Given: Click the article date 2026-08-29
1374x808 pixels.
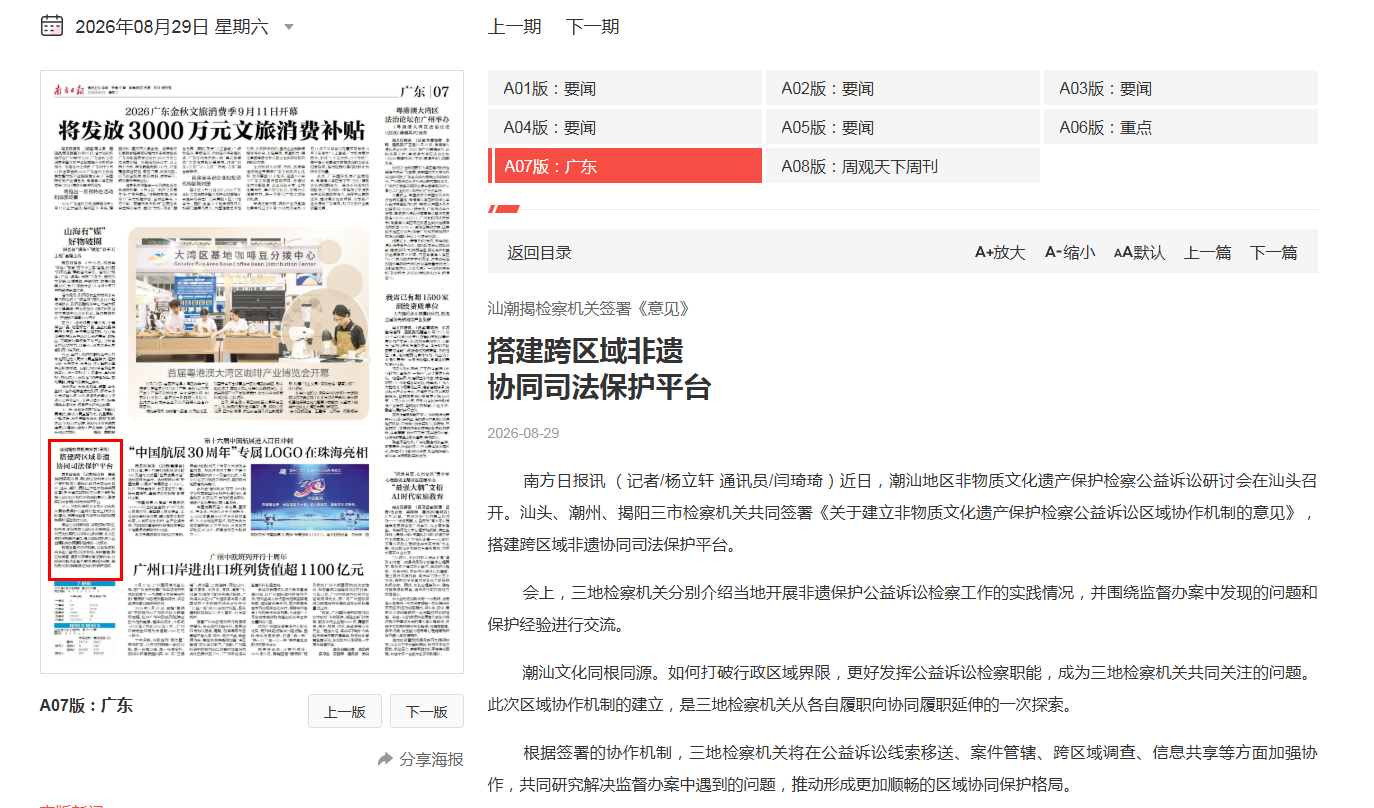Looking at the screenshot, I should click(523, 433).
